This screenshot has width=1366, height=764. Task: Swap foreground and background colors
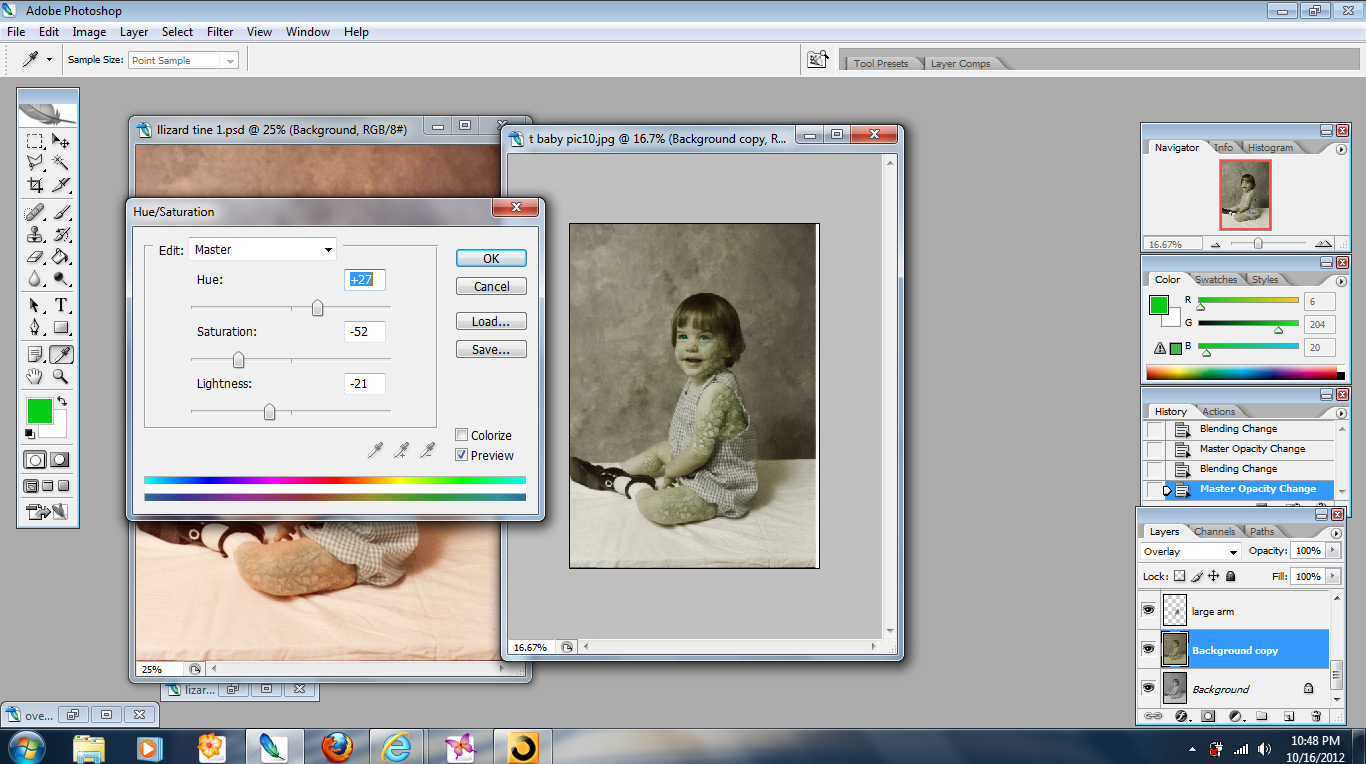(61, 401)
